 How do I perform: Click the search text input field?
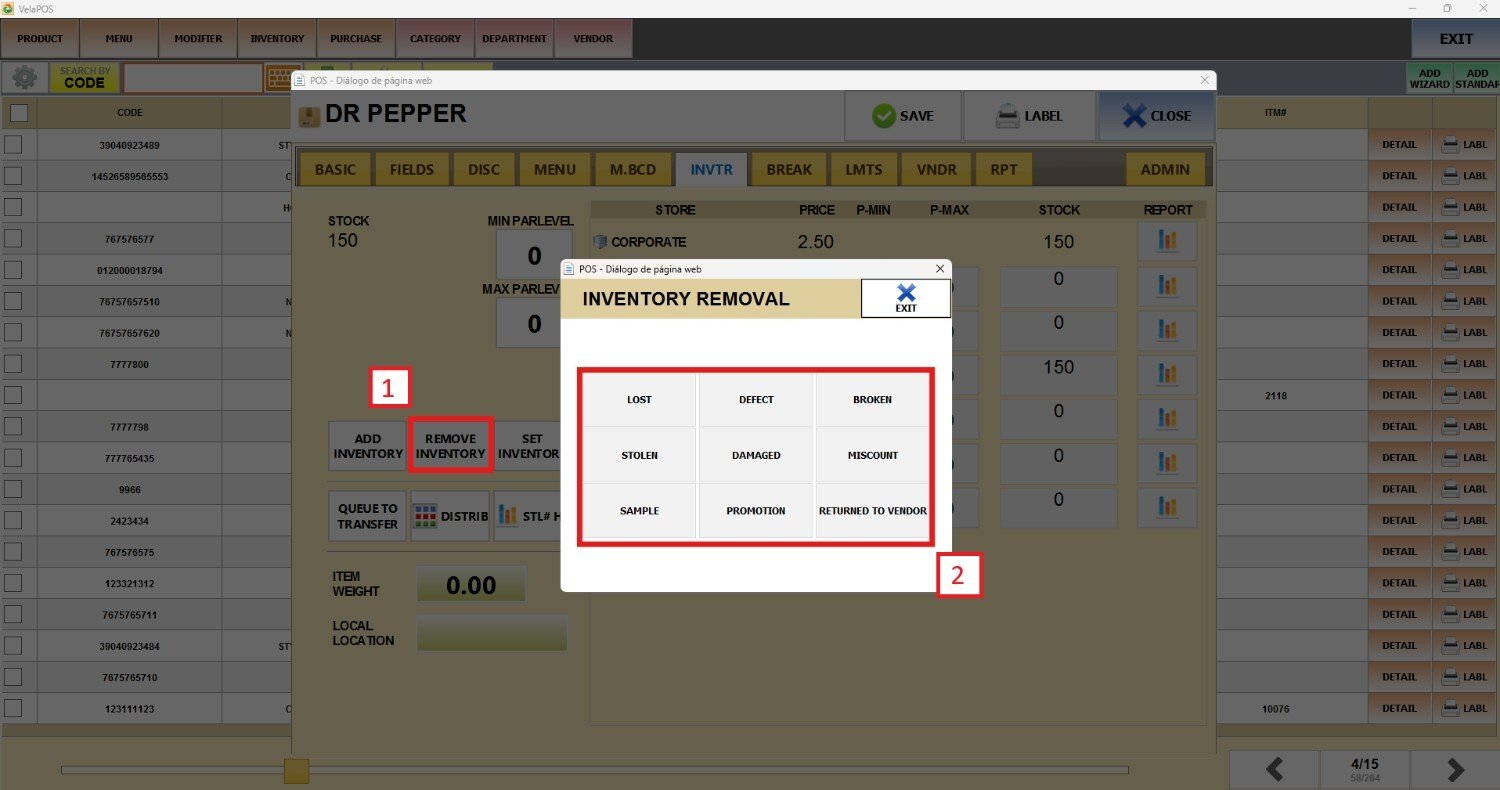pos(192,78)
